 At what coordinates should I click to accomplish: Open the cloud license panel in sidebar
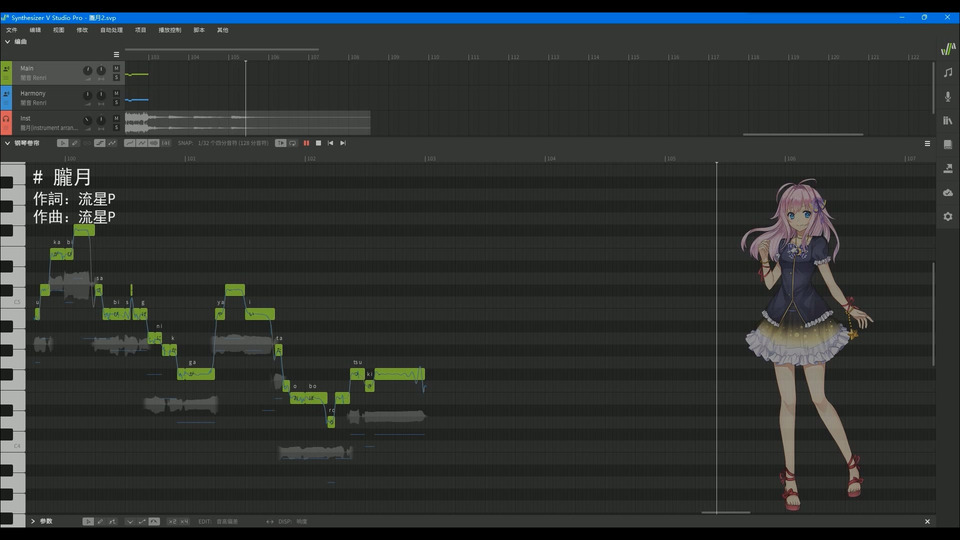[948, 193]
